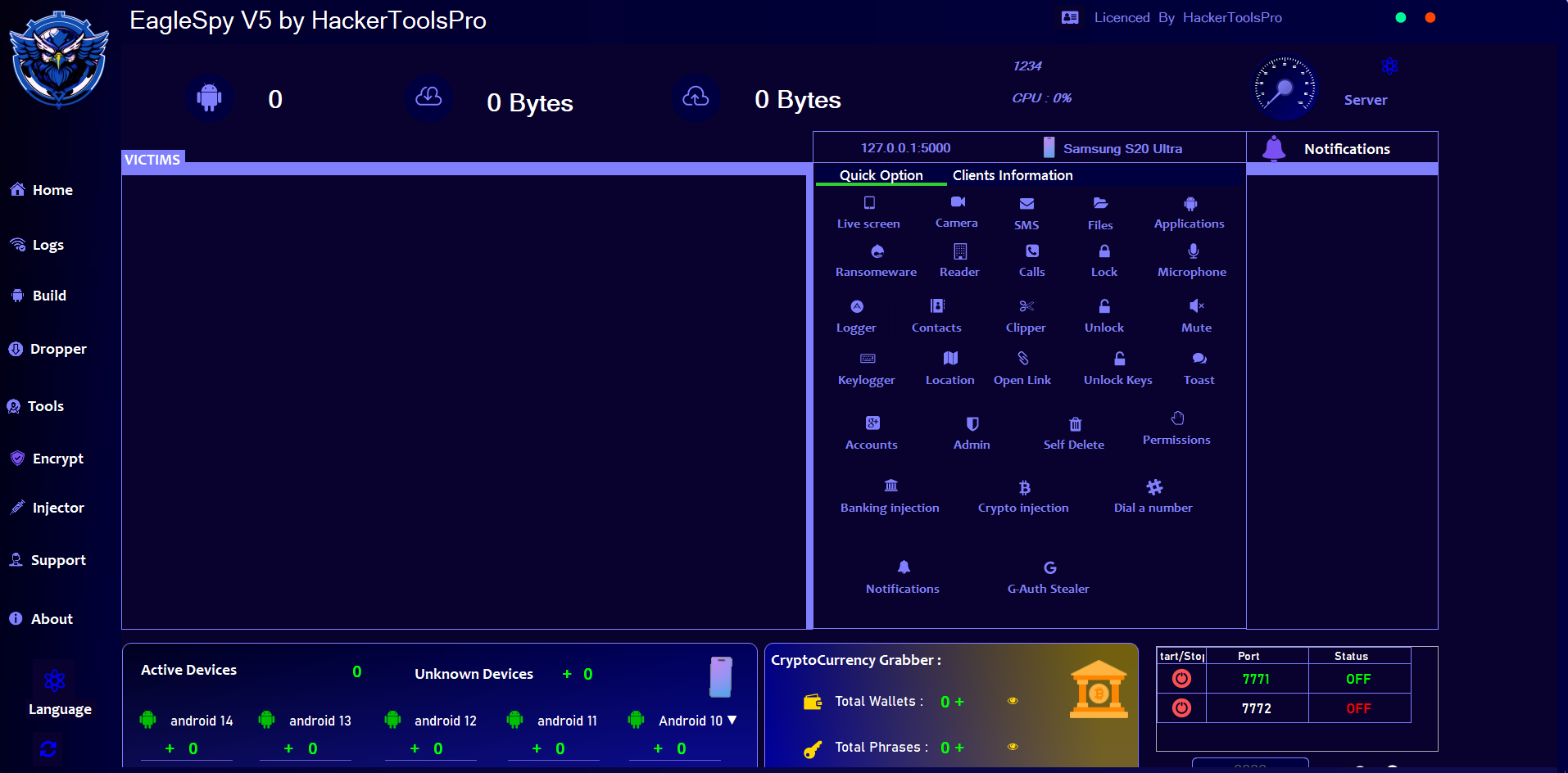Open the Logs section in sidebar
Viewport: 1568px width, 773px height.
click(37, 245)
